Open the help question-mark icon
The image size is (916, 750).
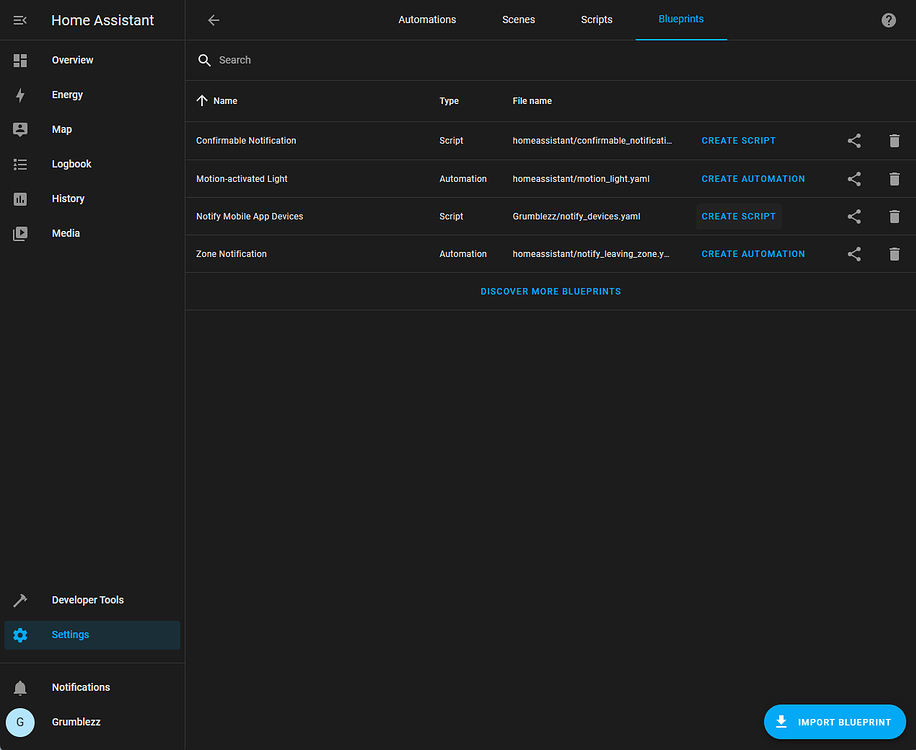pos(888,19)
